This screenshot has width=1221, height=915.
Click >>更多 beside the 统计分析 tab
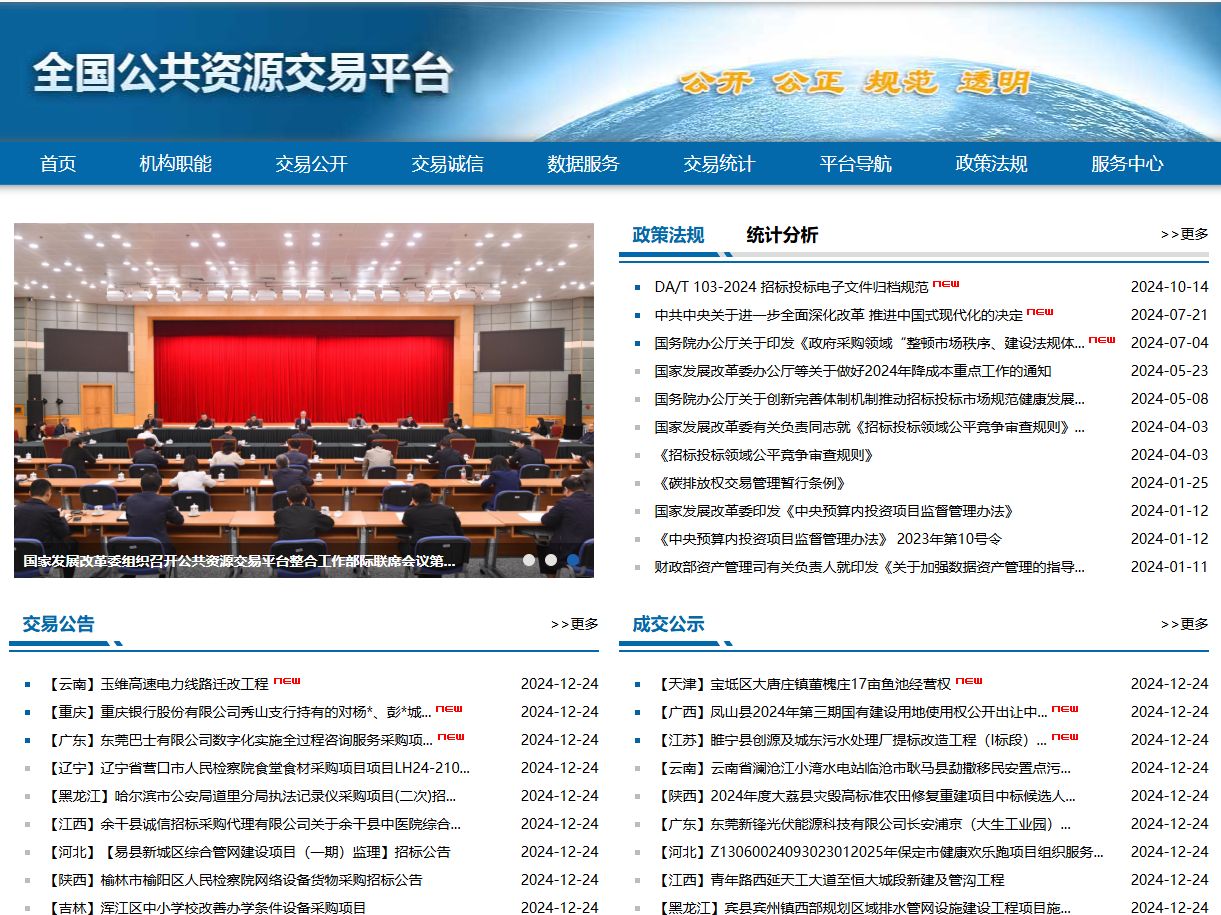coord(1185,234)
